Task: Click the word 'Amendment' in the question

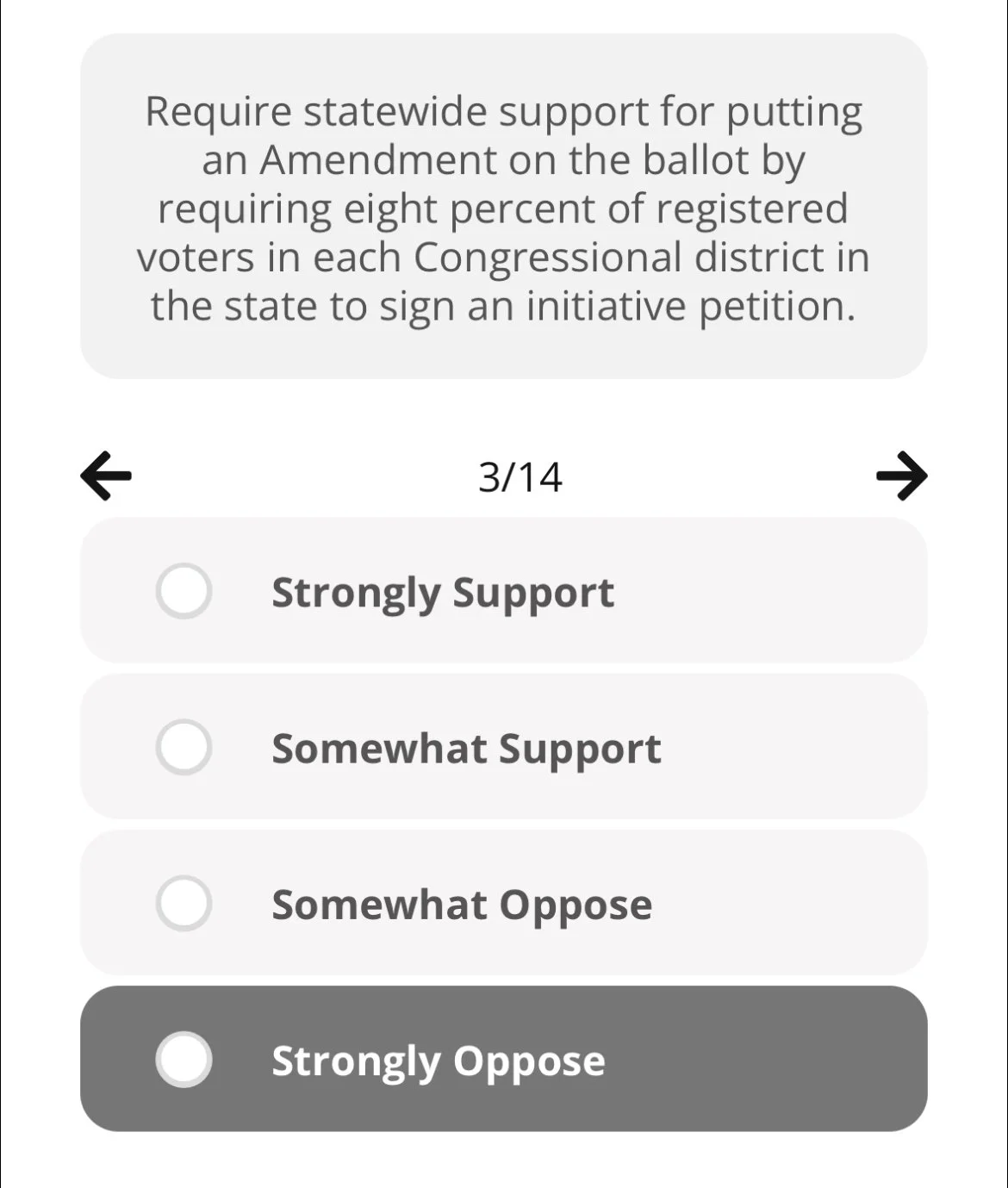Action: [x=379, y=160]
